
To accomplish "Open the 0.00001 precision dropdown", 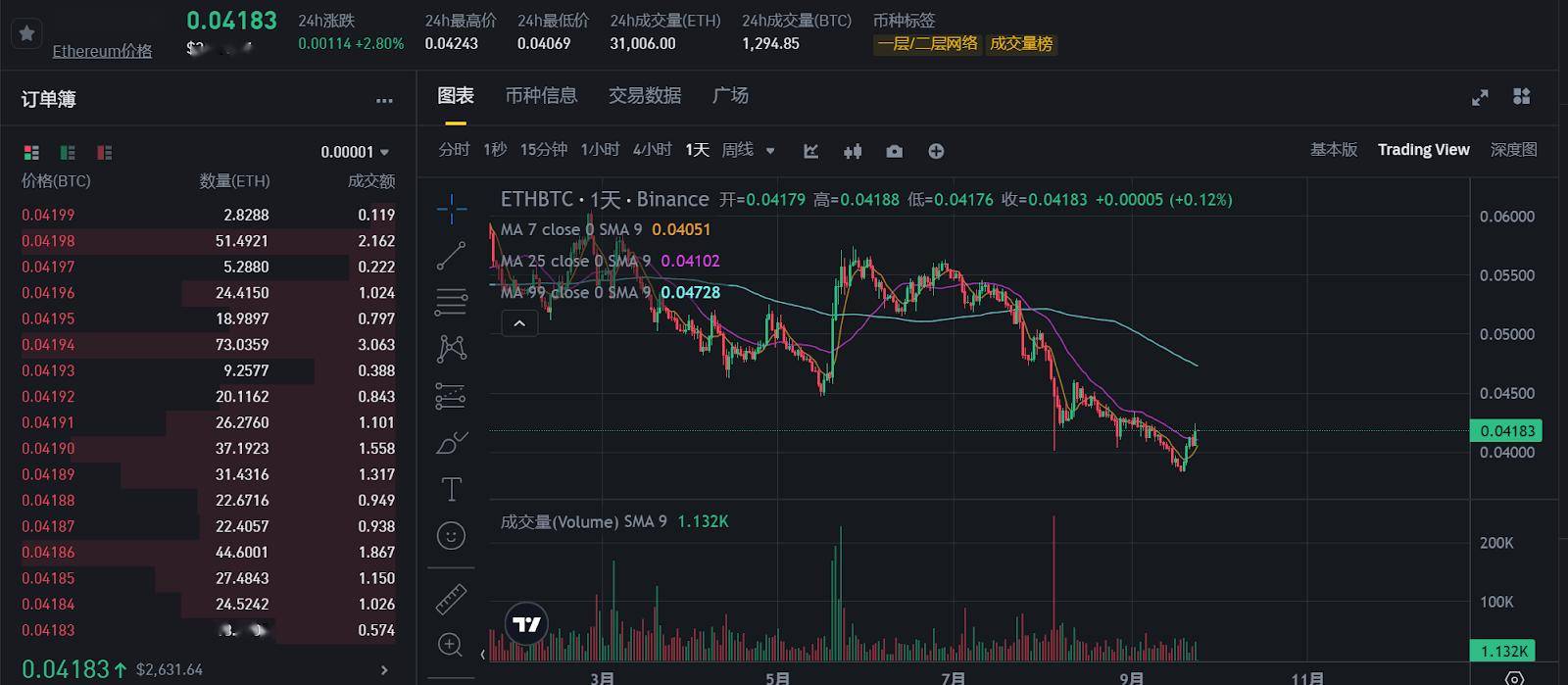I will (x=353, y=152).
